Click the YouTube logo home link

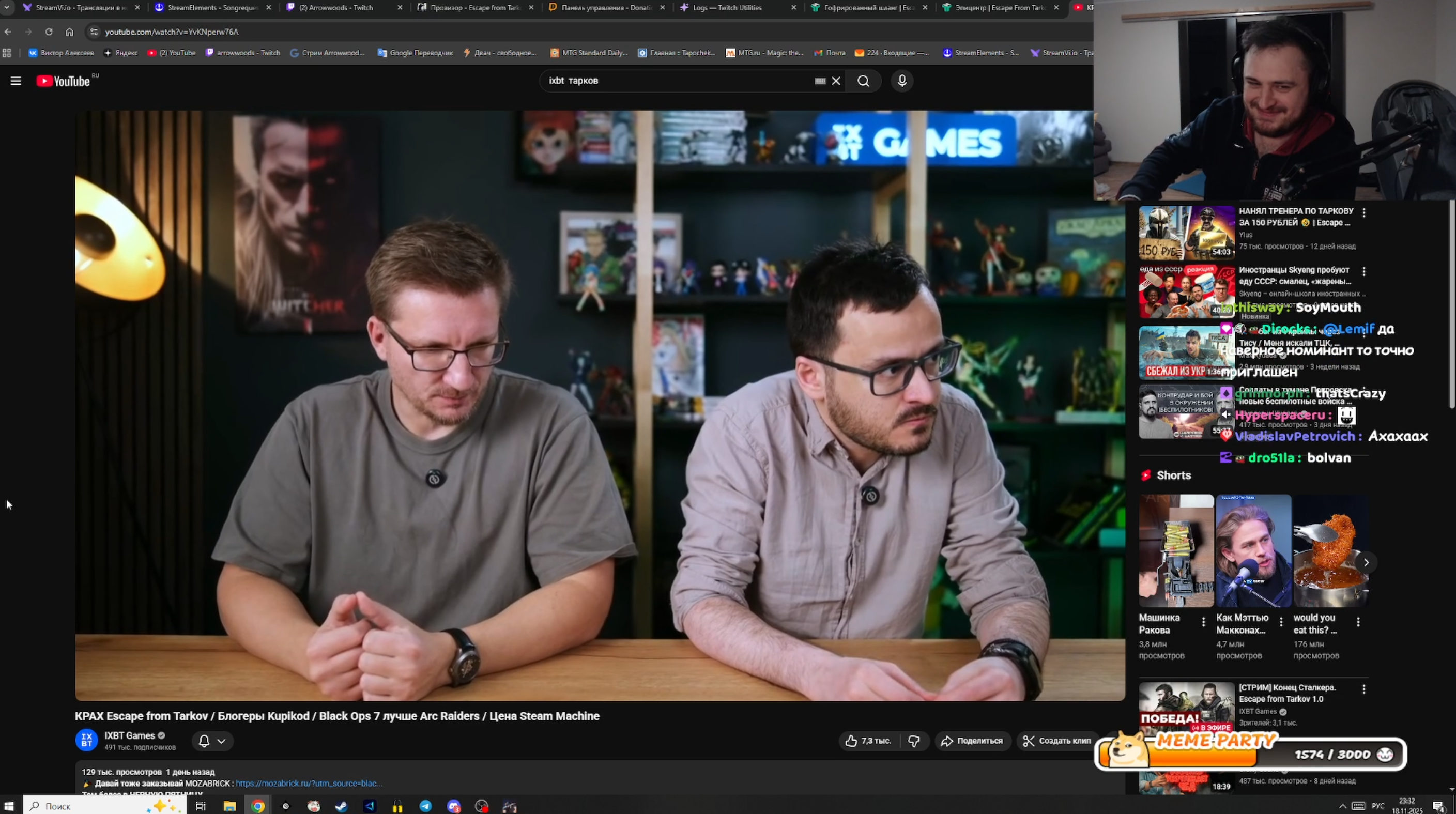click(x=63, y=82)
